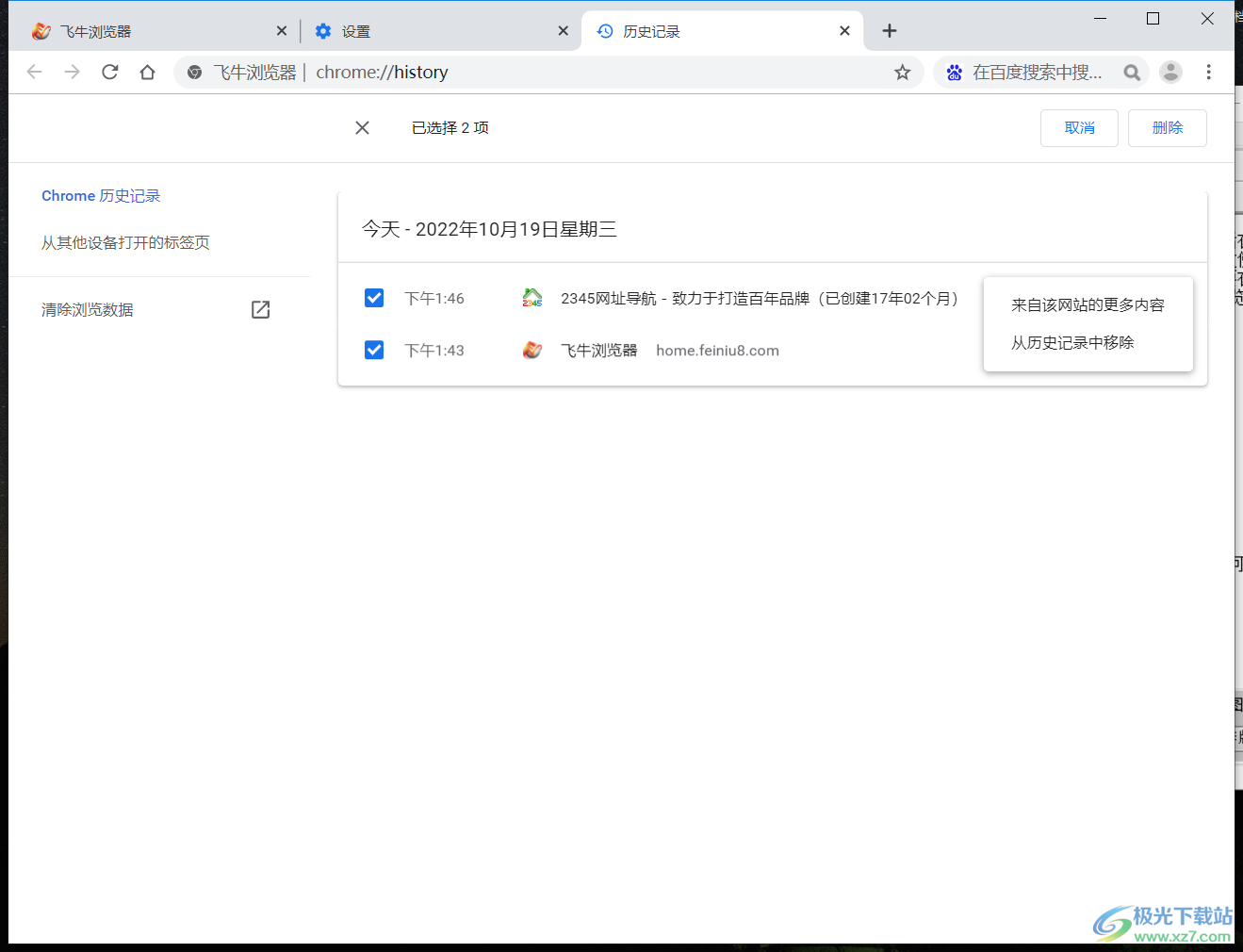Close the 历史记录 tab
1243x952 pixels.
844,31
